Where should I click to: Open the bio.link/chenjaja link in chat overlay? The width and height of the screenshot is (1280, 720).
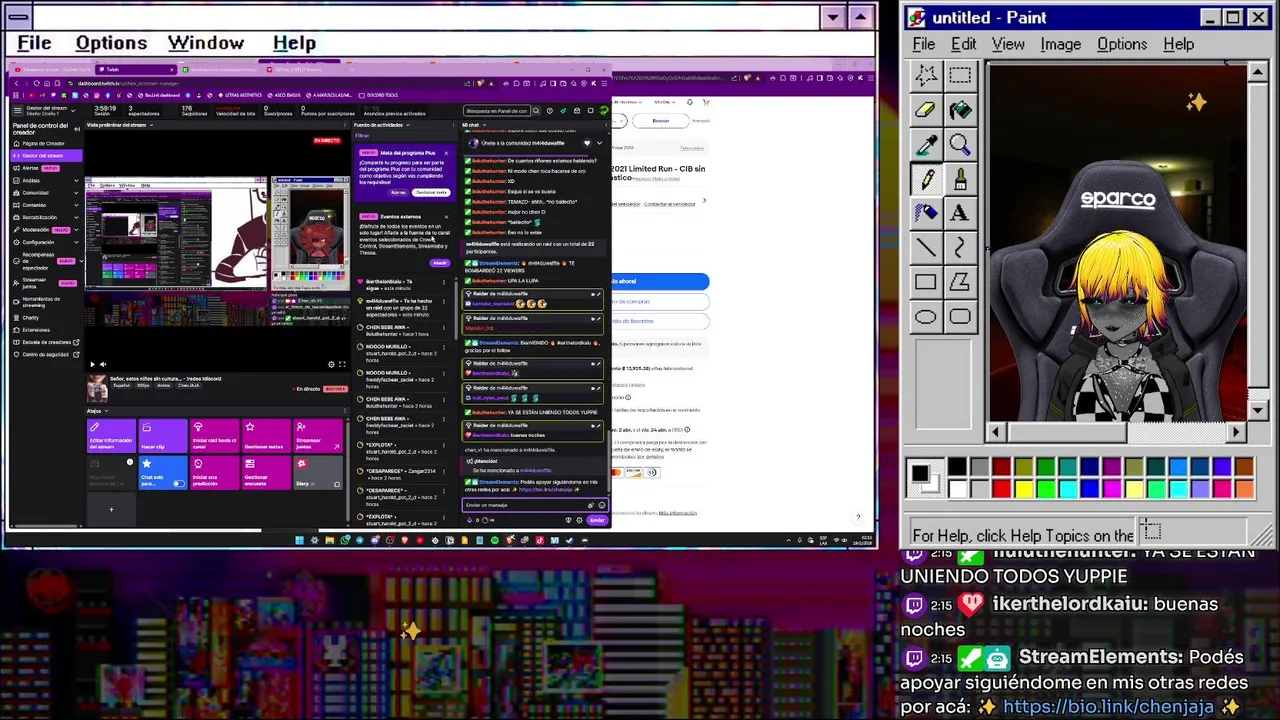(1108, 707)
